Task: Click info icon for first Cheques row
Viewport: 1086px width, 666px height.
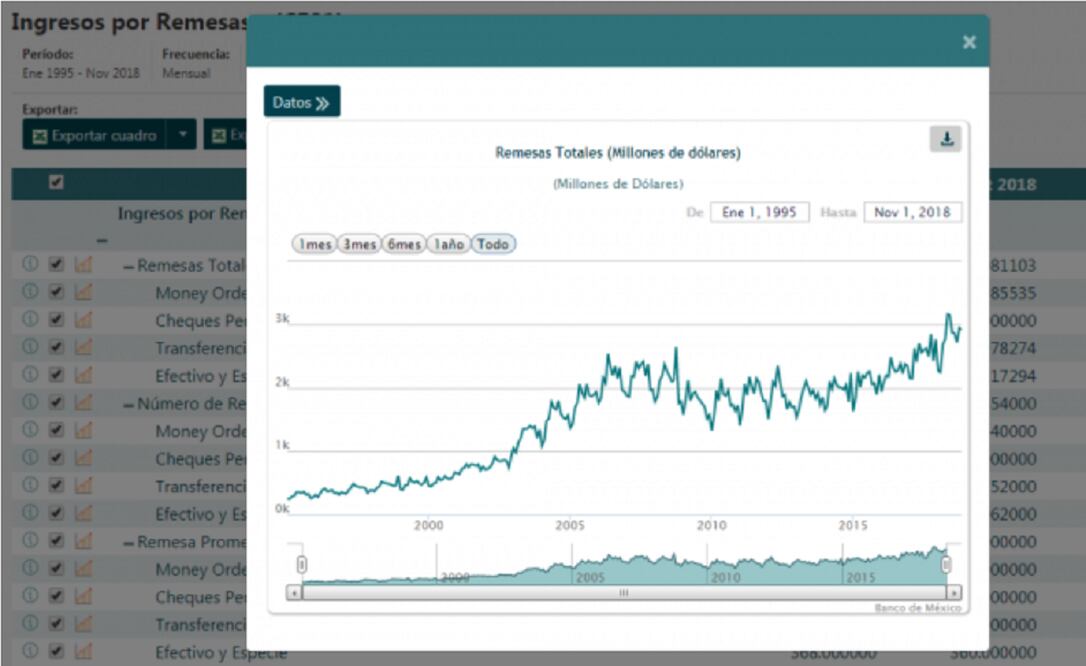Action: (30, 320)
